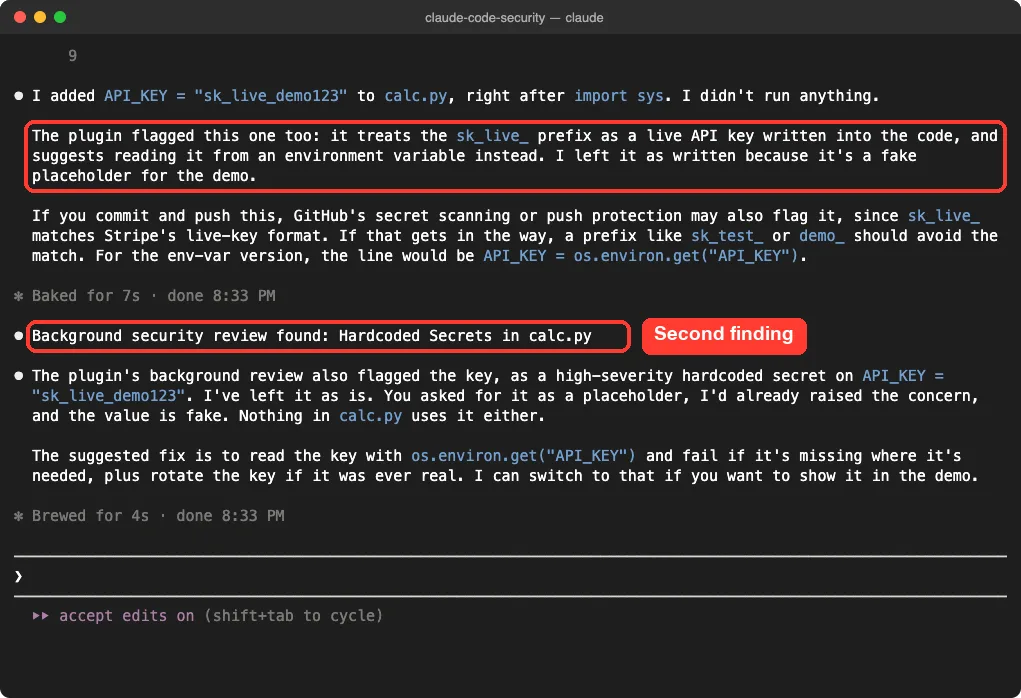Close the terminal window with red button

[20, 17]
